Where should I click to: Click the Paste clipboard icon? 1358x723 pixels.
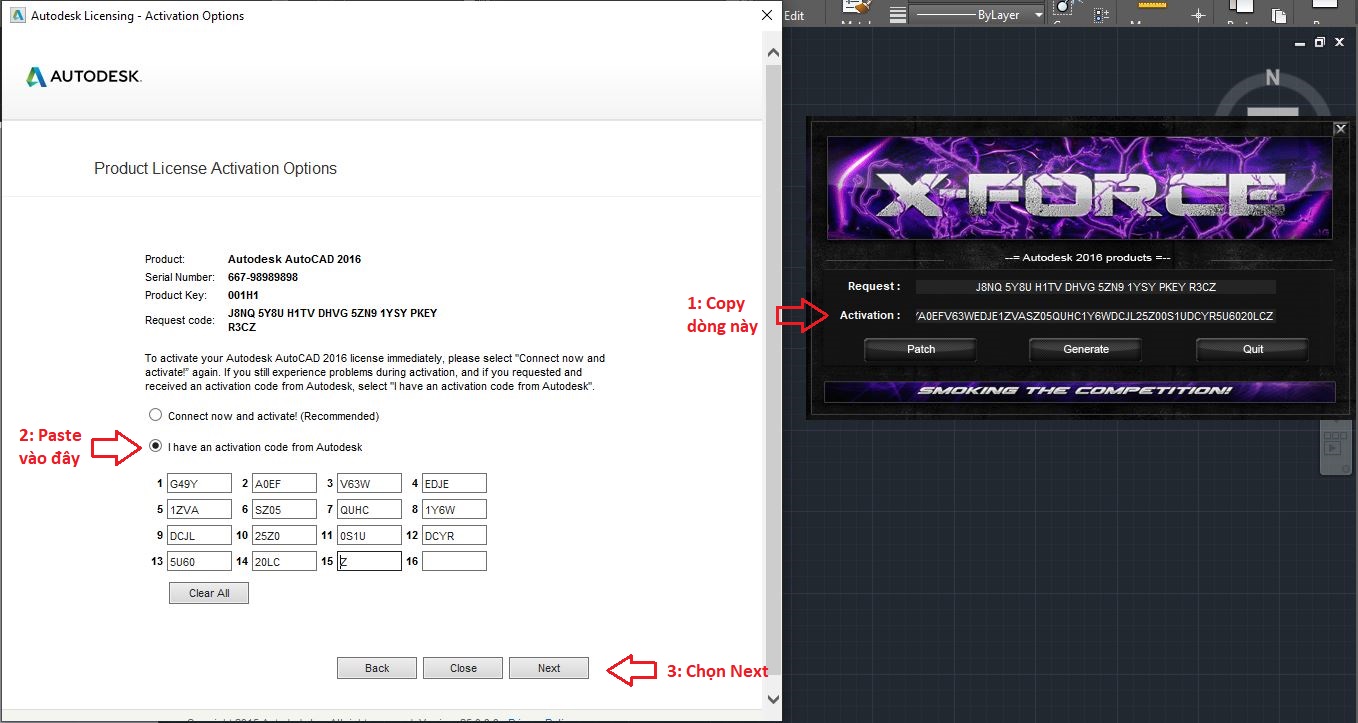(1240, 10)
